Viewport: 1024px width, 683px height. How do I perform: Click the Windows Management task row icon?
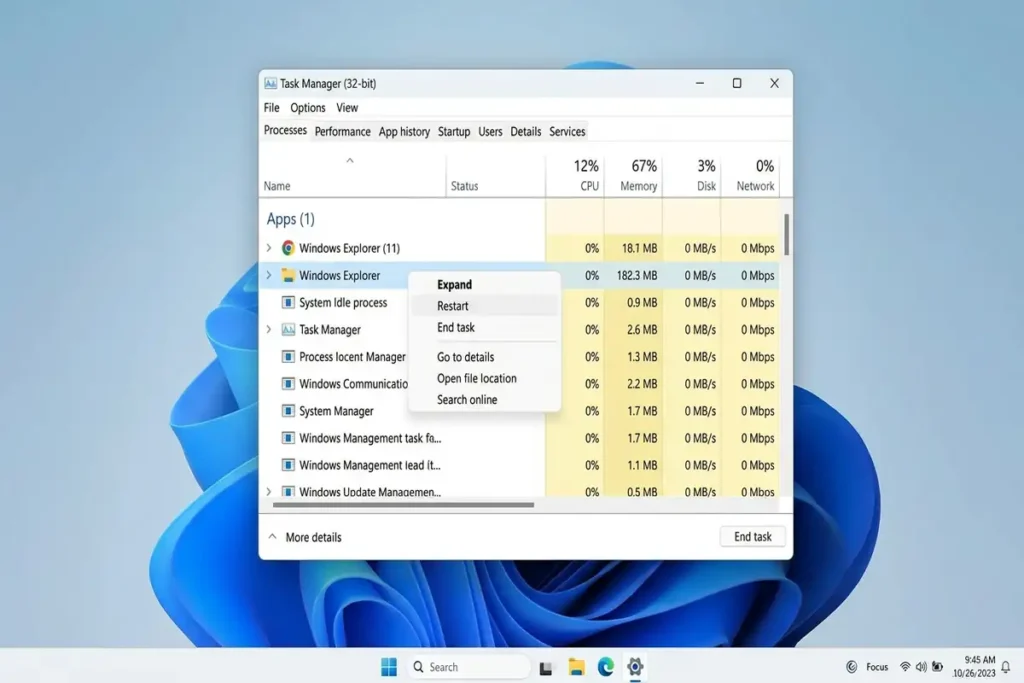[288, 438]
